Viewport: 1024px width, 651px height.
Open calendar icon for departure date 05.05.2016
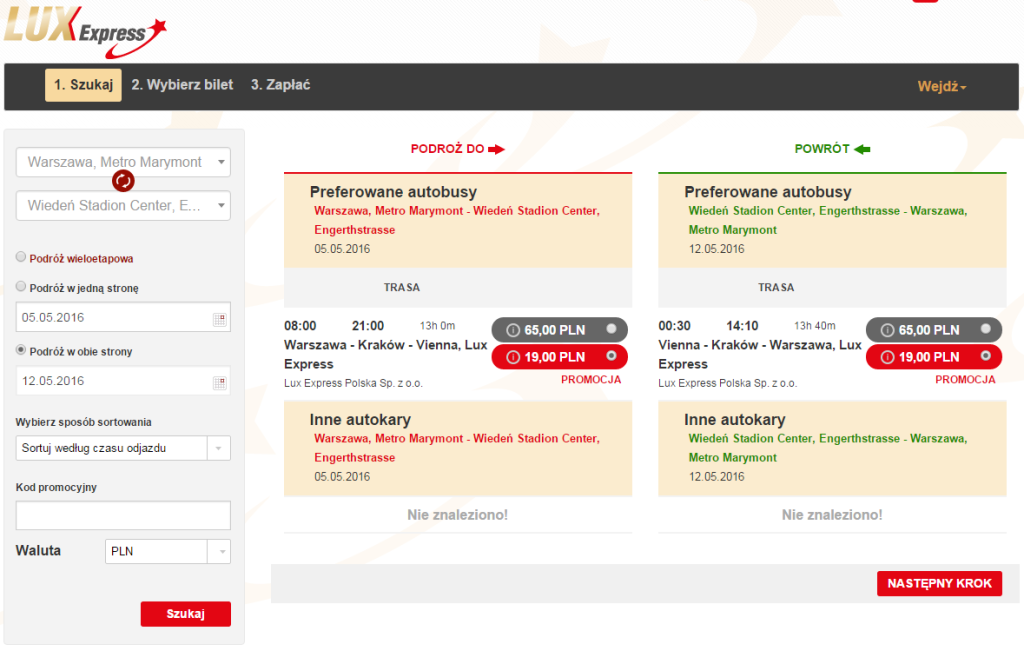click(x=219, y=319)
